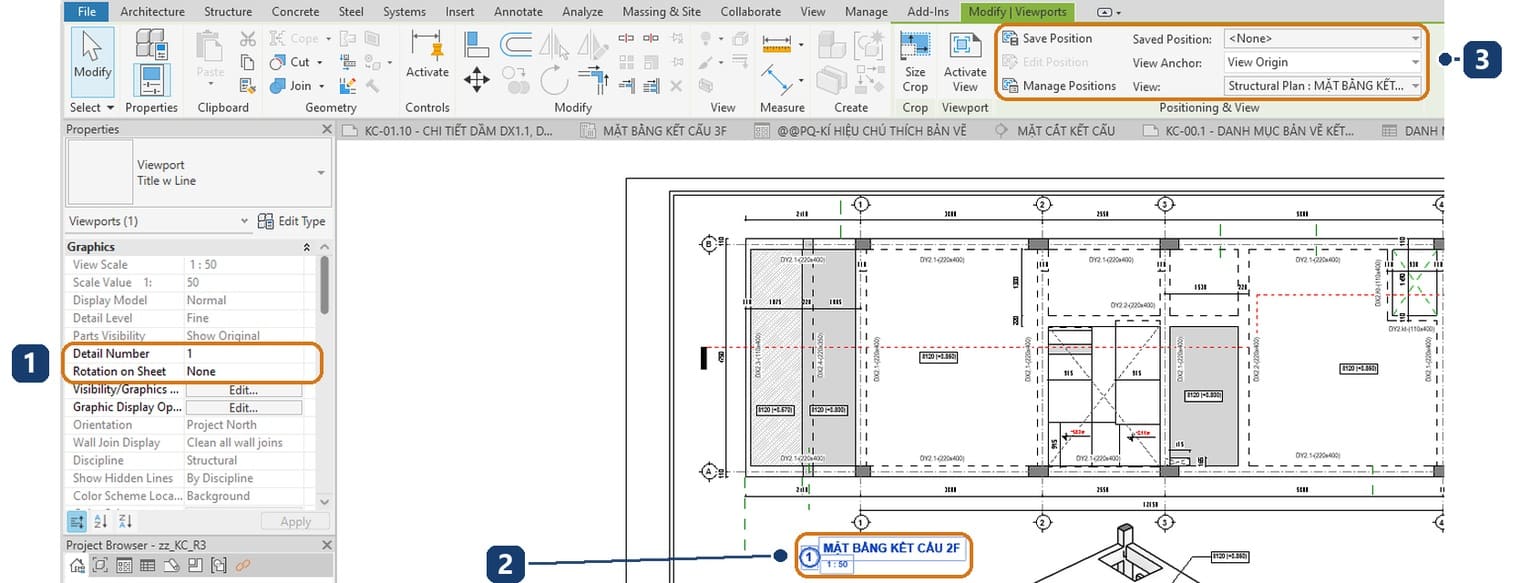This screenshot has height=583, width=1520.
Task: Open the Architecture ribbon tab
Action: click(x=152, y=12)
